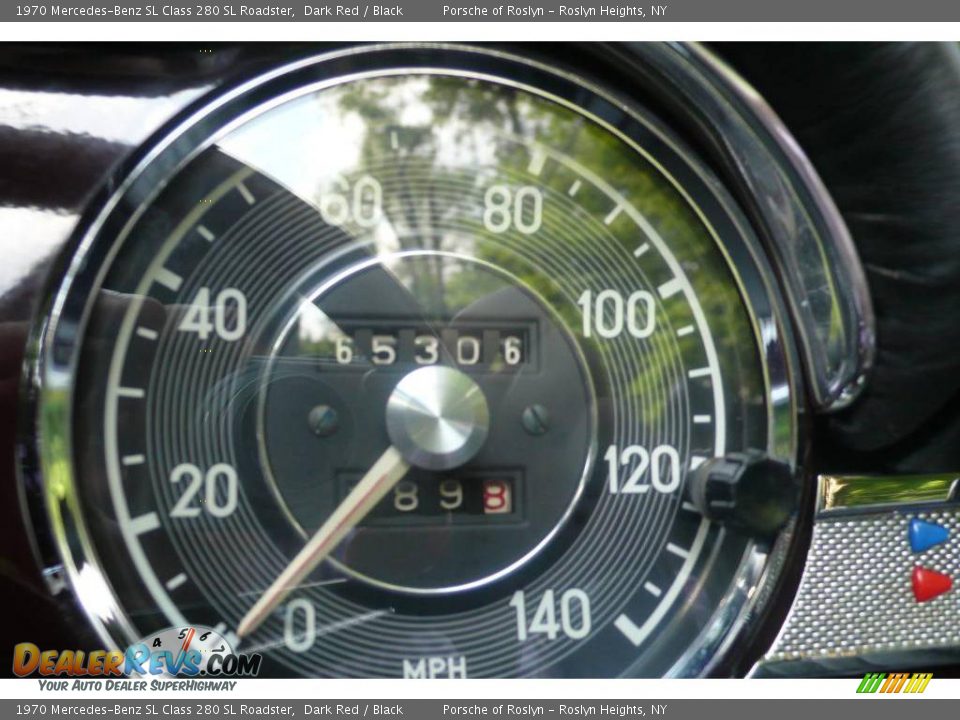Click the 0 speed marking
The image size is (960, 720).
(300, 624)
